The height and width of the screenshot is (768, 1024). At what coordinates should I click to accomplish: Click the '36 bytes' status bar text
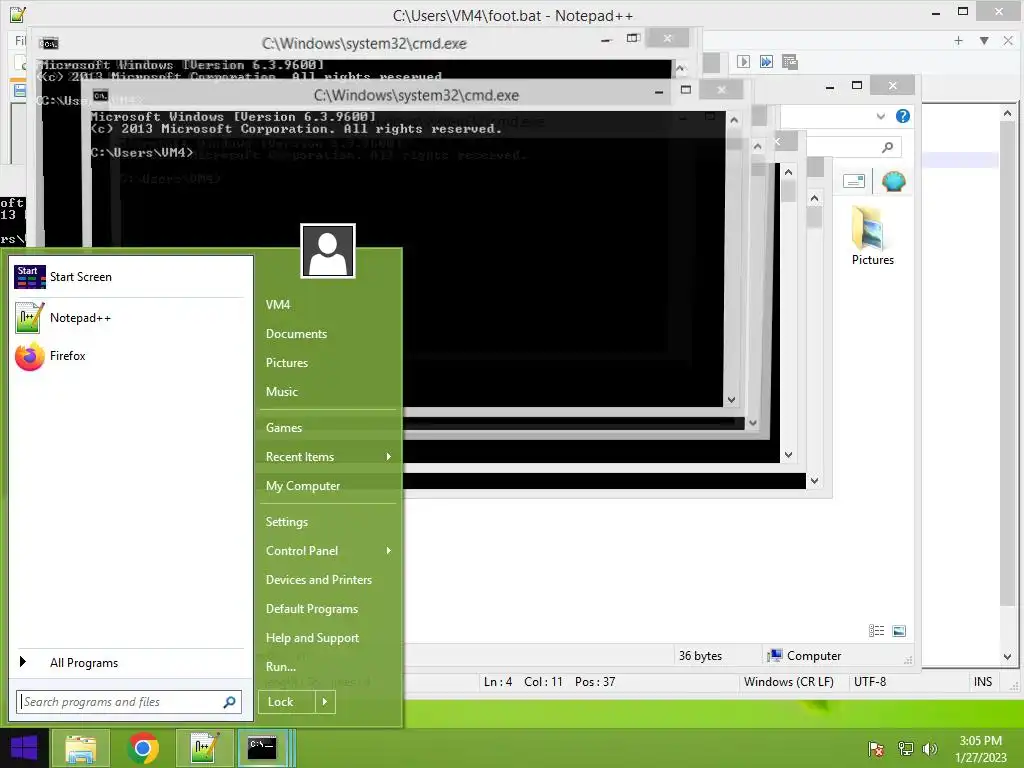(700, 656)
